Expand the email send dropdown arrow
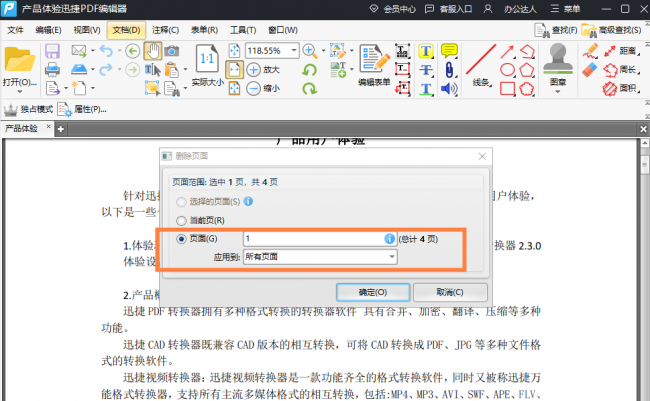The image size is (650, 401). click(x=92, y=51)
